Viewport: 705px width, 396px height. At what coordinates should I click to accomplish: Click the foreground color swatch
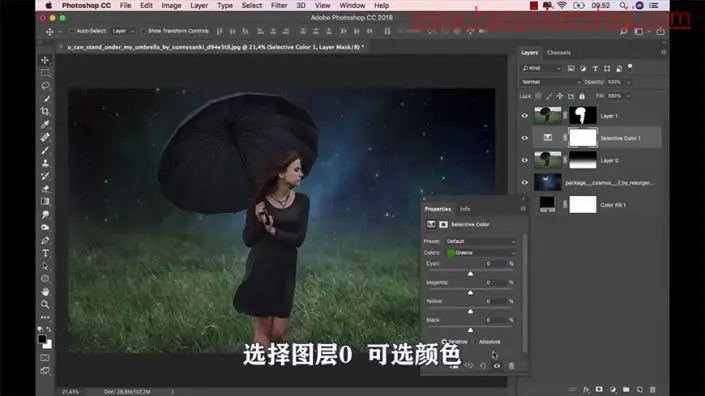point(42,339)
